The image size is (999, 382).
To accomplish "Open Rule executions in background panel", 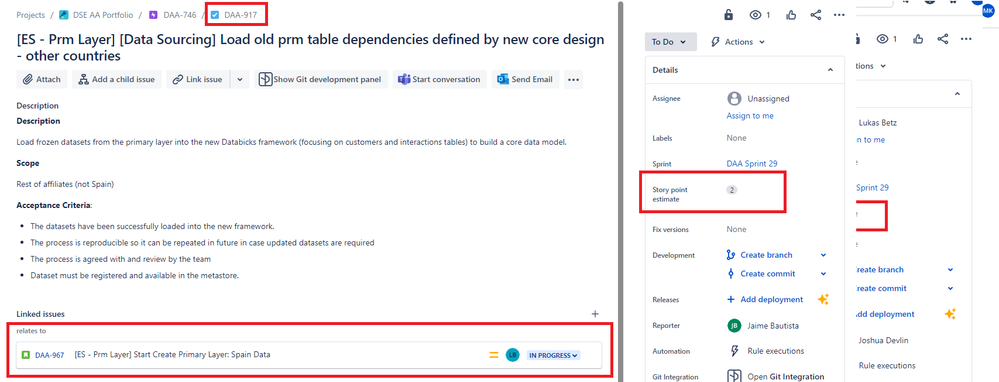I will pyautogui.click(x=887, y=365).
